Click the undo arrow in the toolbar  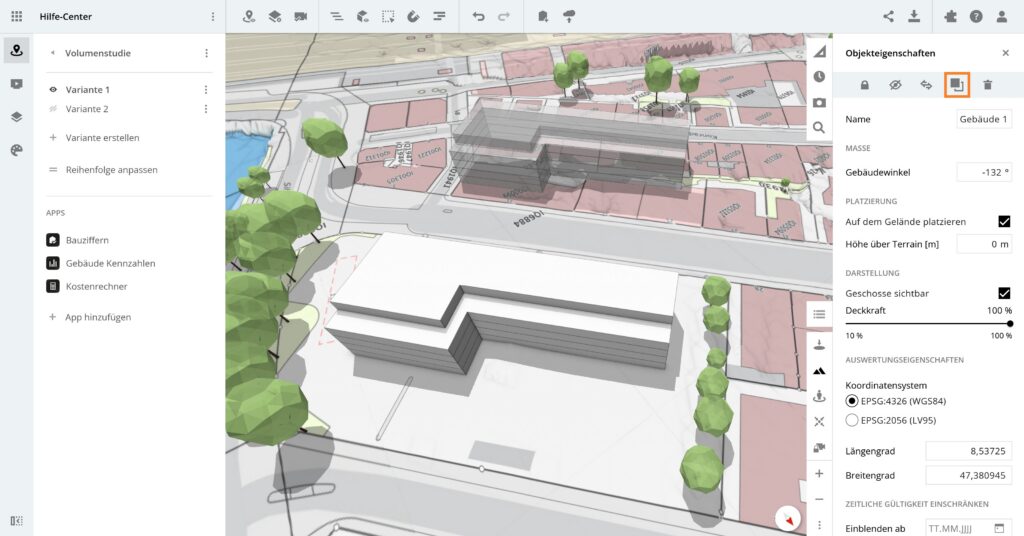[x=479, y=17]
